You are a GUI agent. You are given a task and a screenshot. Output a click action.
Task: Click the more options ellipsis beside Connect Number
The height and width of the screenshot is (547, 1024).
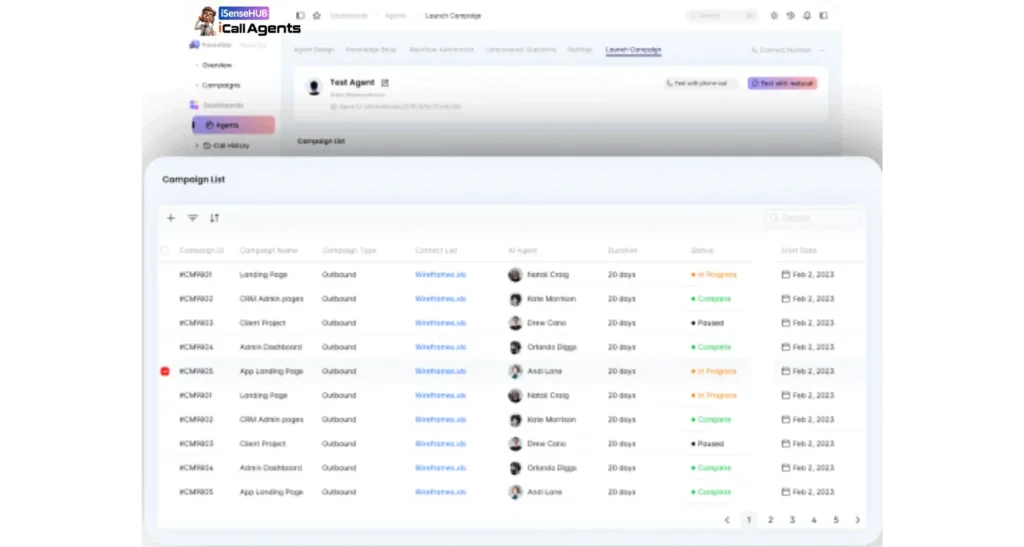coord(822,50)
